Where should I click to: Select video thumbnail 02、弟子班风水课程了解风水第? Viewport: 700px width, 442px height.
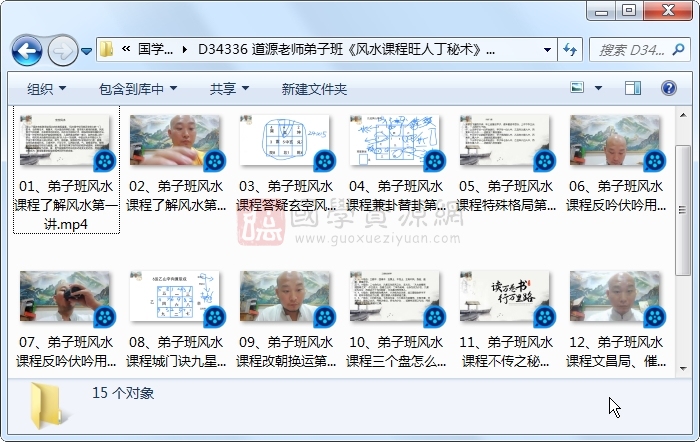pos(175,142)
